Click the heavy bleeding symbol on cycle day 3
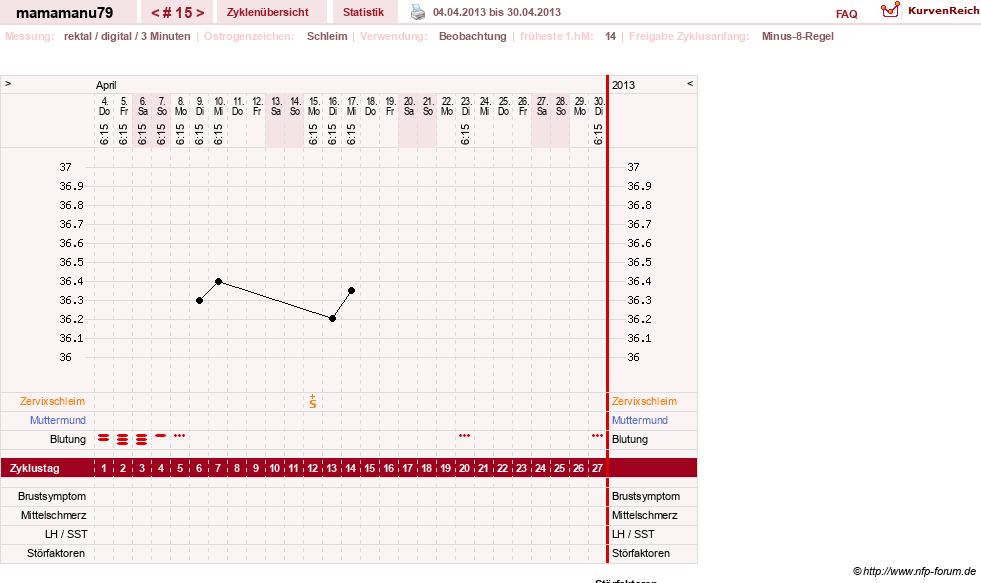Viewport: 981px width, 583px height. [141, 440]
